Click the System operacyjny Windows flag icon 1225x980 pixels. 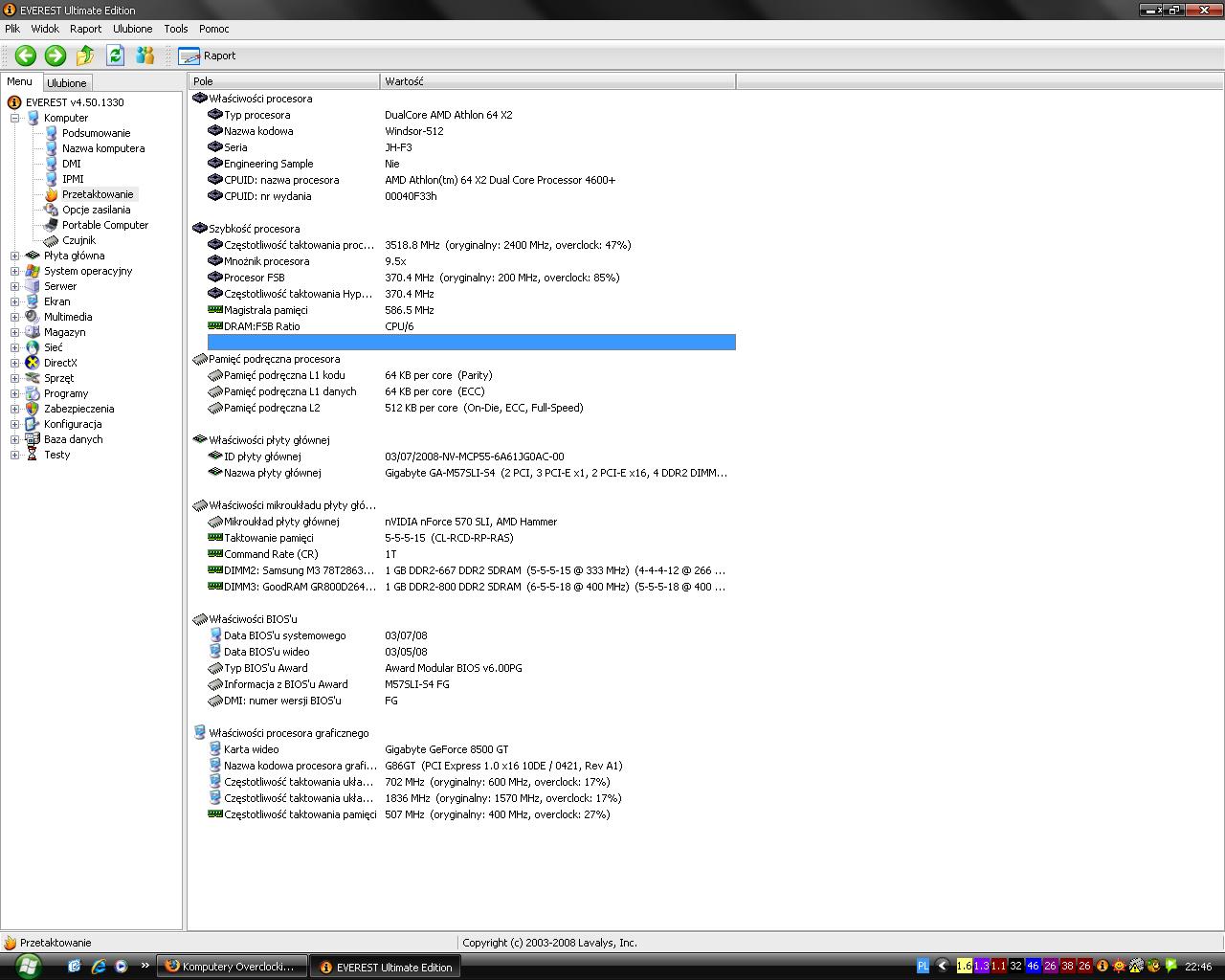tap(33, 271)
